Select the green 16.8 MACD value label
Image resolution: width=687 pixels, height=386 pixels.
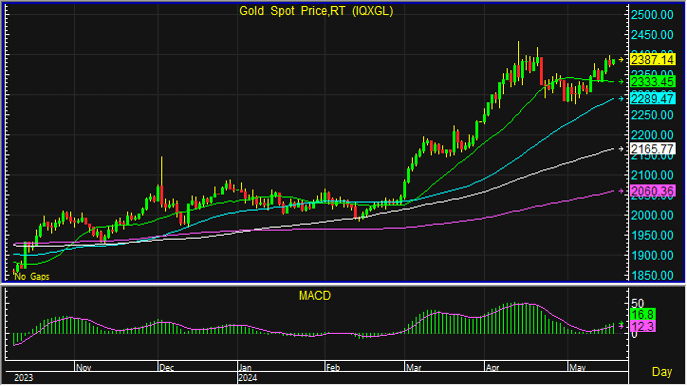pyautogui.click(x=643, y=315)
